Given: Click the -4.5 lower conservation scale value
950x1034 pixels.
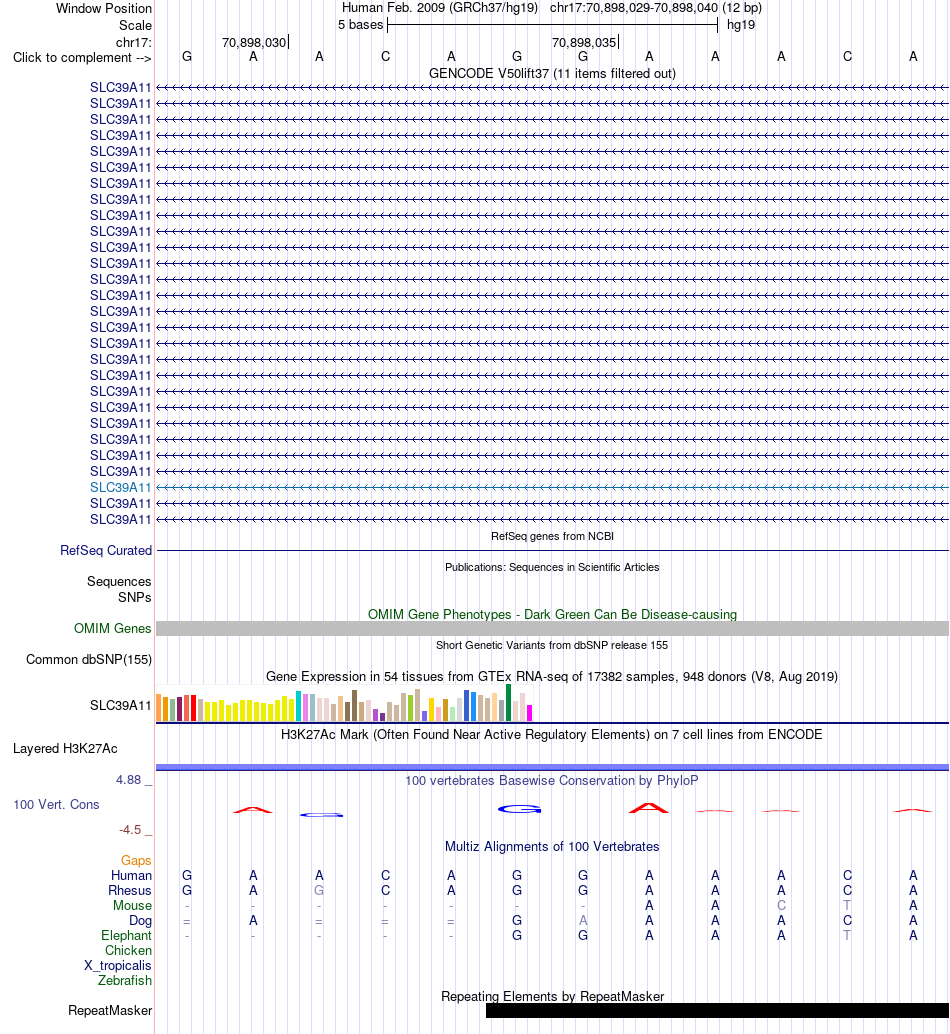Looking at the screenshot, I should 130,830.
